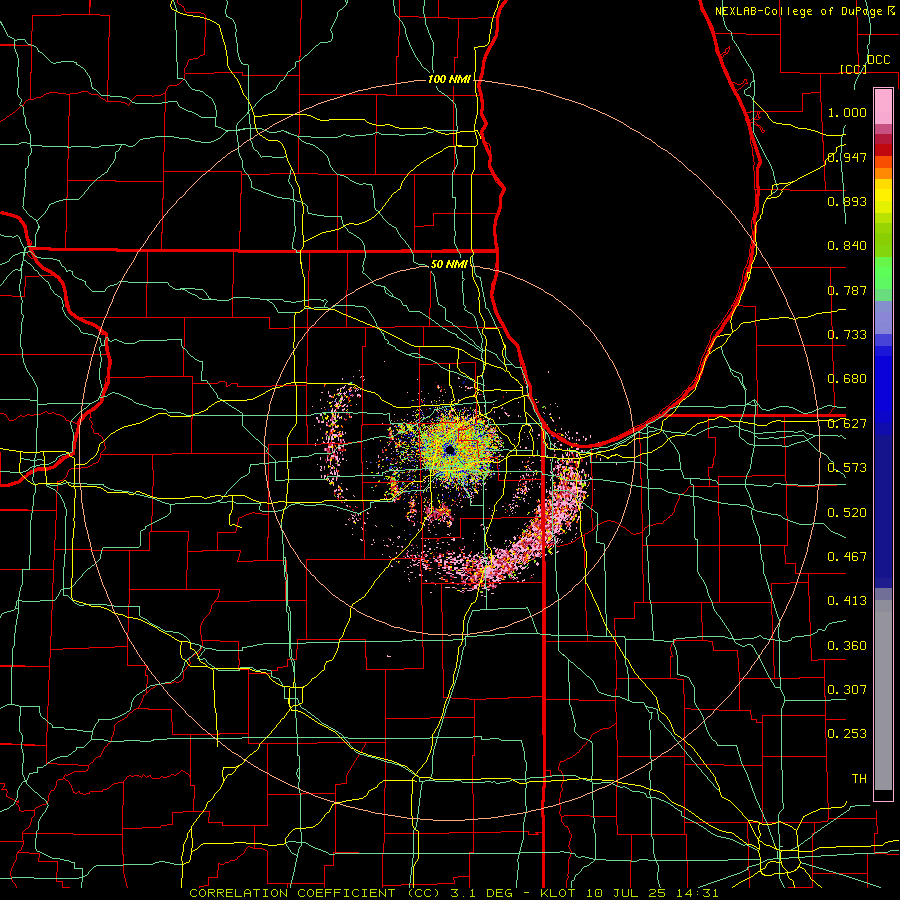The height and width of the screenshot is (900, 900).
Task: Click the 0.893 scale value
Action: tap(847, 201)
